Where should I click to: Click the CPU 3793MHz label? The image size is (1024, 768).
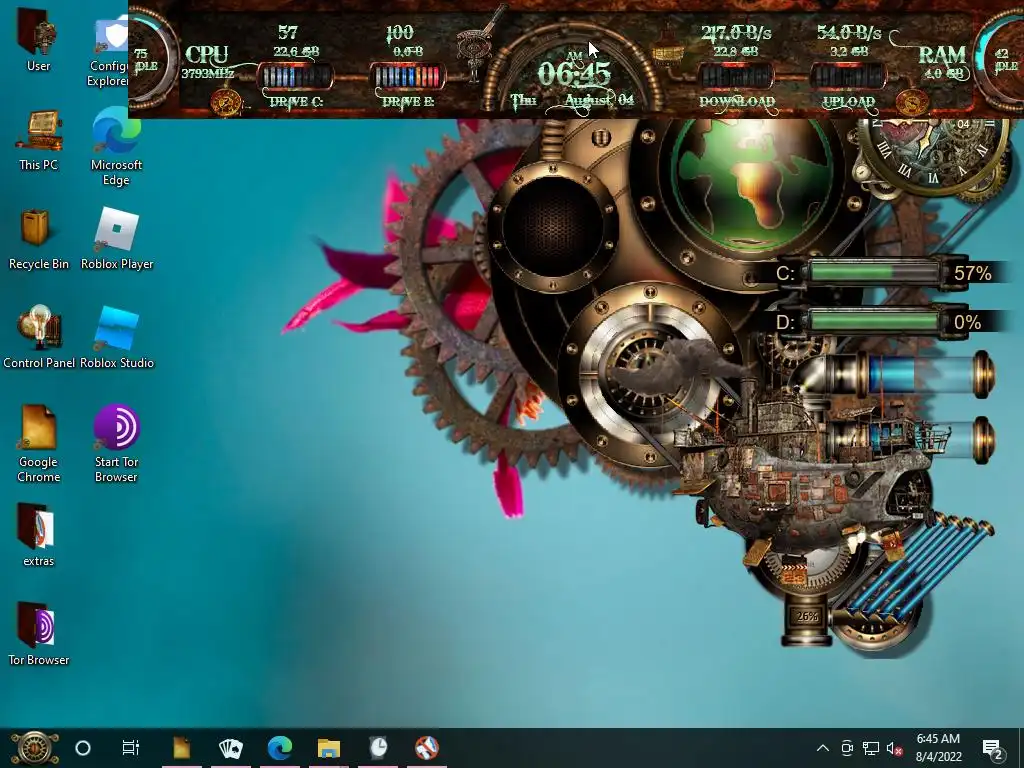click(x=207, y=63)
